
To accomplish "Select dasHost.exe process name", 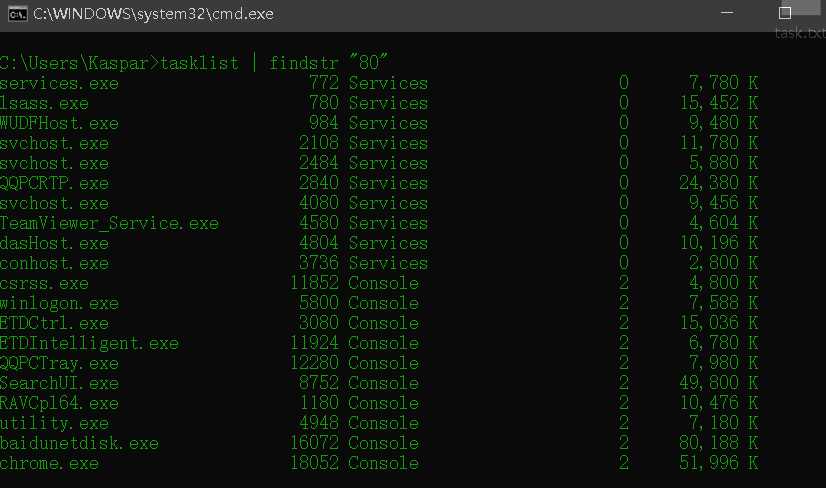I will (54, 243).
